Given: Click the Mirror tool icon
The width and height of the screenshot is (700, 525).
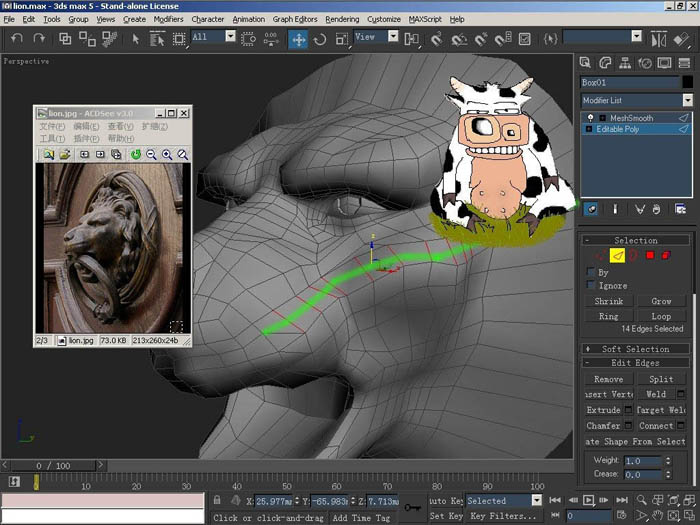Looking at the screenshot, I should click(659, 39).
